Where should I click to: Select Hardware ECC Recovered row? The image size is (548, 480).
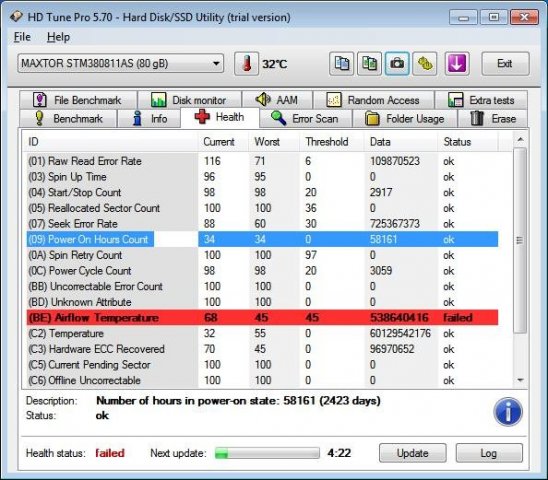pyautogui.click(x=262, y=349)
